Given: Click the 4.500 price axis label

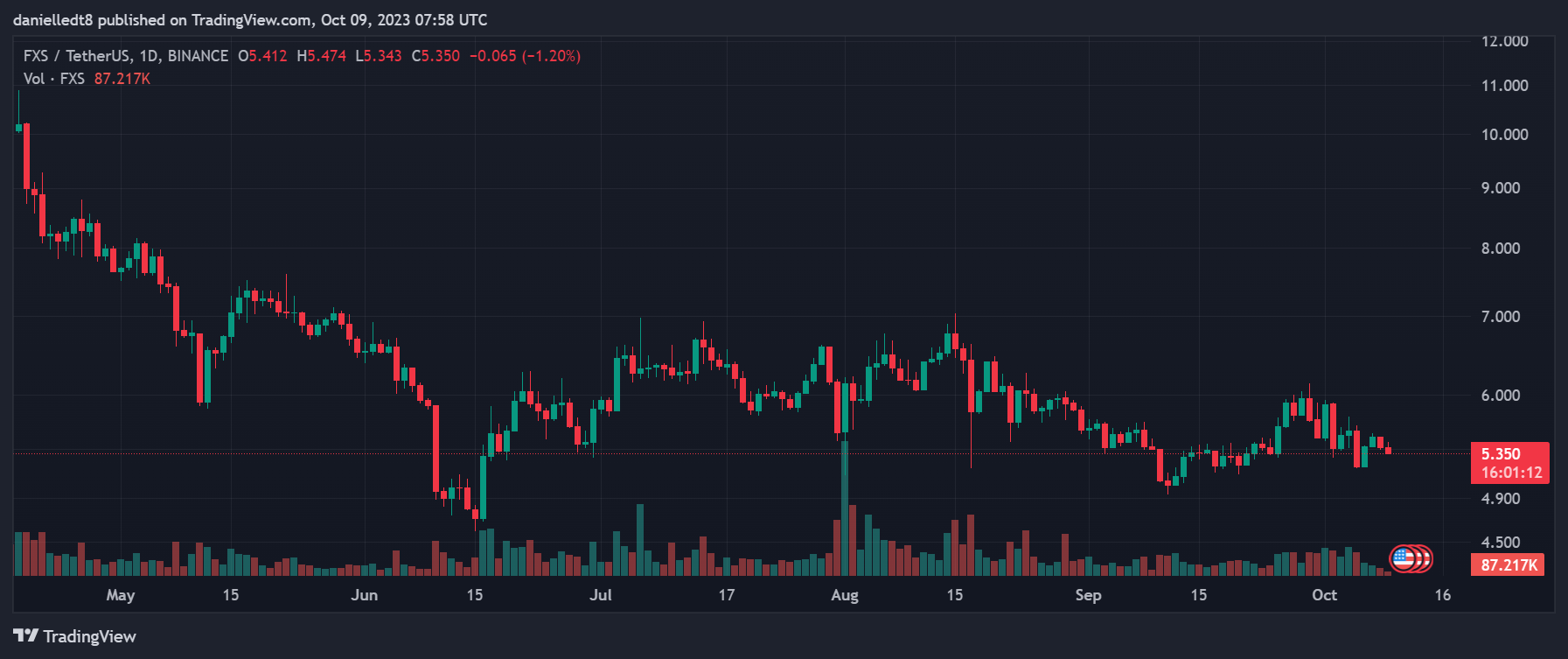Looking at the screenshot, I should tap(1501, 543).
